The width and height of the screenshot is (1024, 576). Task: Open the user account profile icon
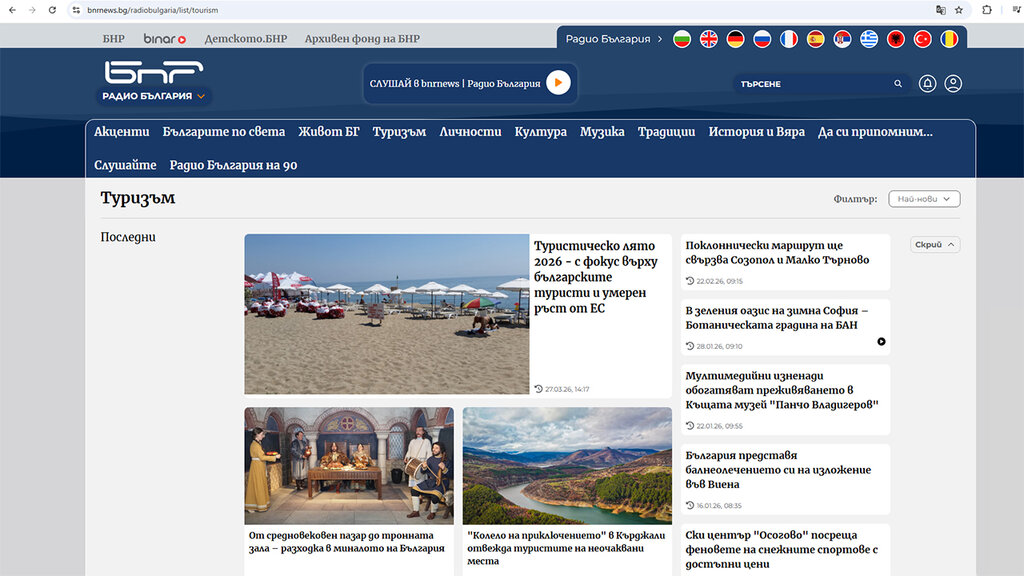coord(953,84)
